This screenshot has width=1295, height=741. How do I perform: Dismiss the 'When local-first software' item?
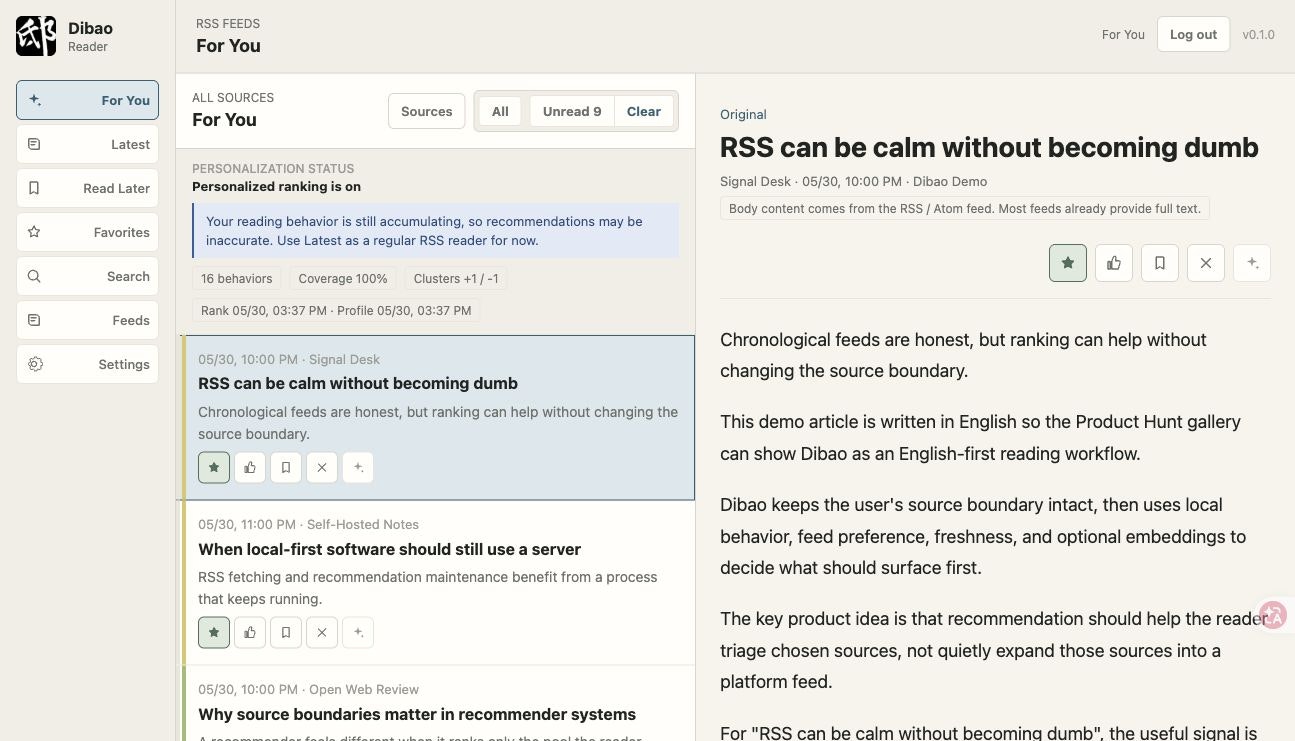point(322,632)
